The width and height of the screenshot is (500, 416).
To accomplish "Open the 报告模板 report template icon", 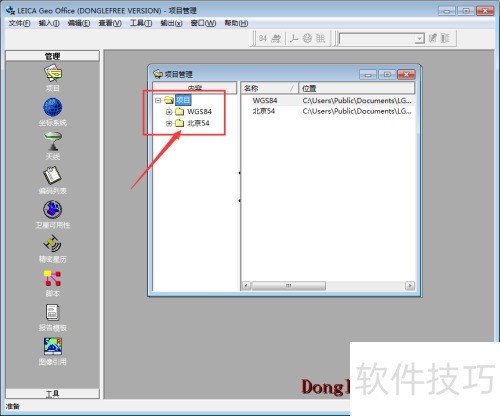I will click(x=52, y=313).
